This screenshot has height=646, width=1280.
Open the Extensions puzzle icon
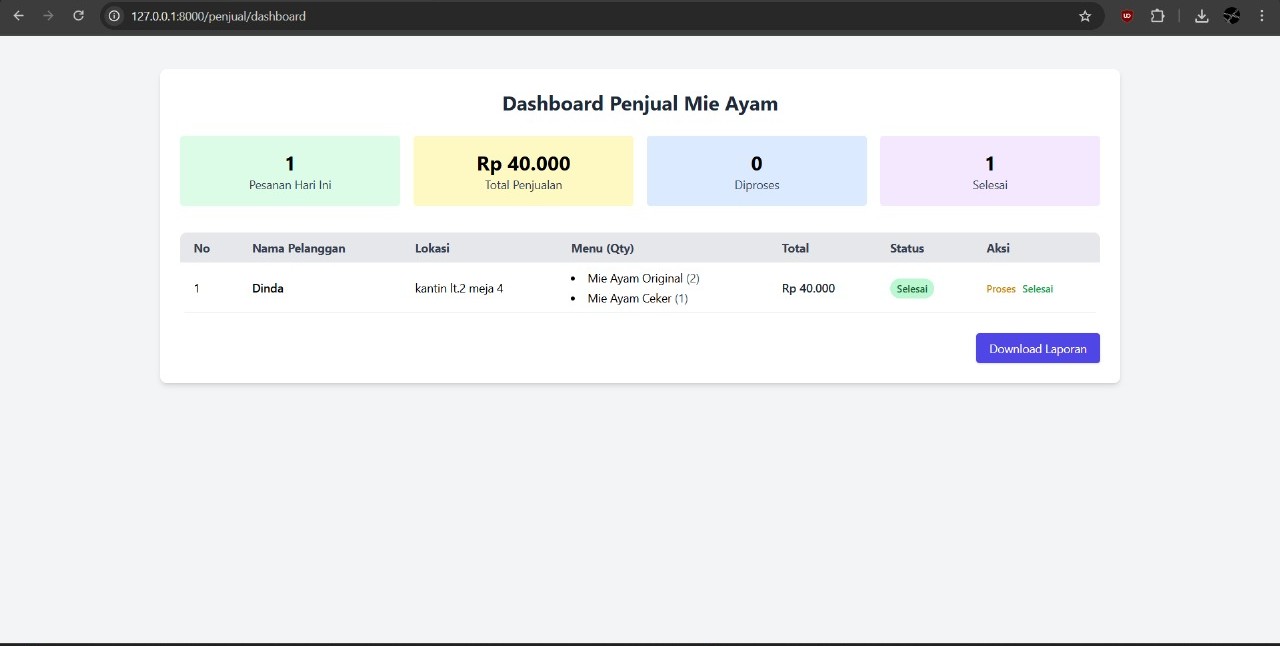coord(1157,16)
